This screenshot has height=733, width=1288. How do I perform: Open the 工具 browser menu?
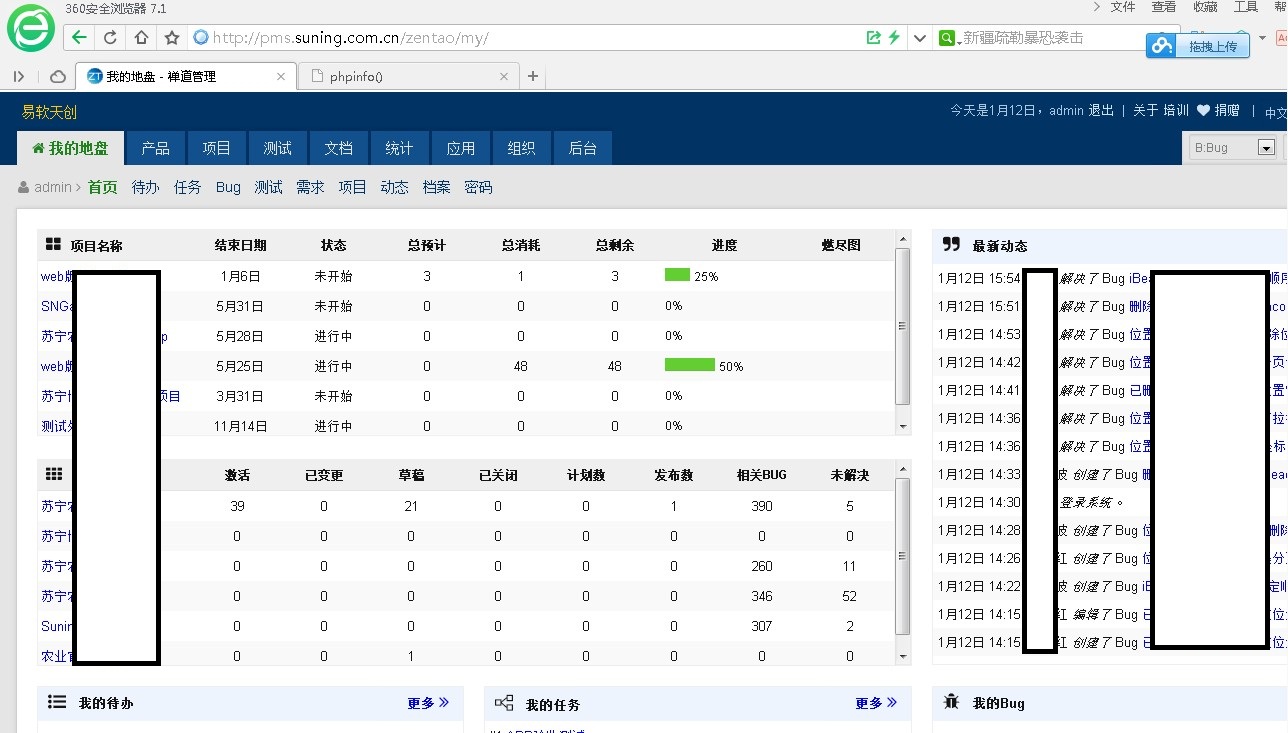pyautogui.click(x=1246, y=7)
